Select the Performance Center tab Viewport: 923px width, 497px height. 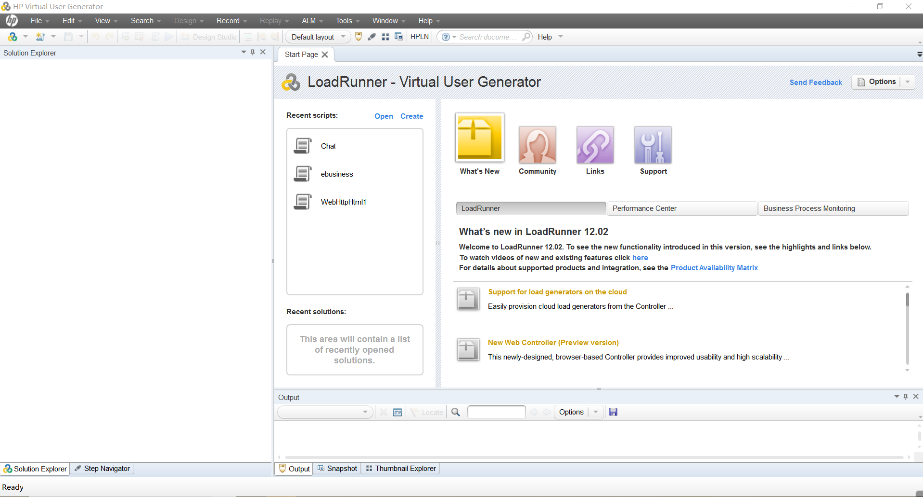682,208
